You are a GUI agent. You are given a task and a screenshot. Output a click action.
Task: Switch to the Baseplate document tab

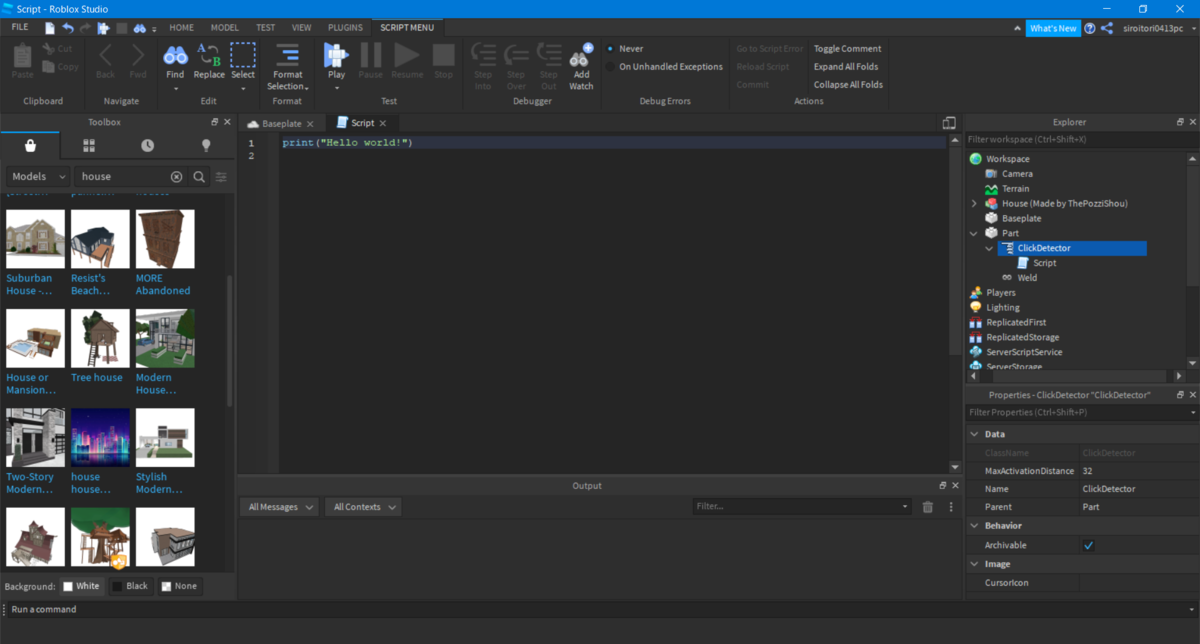(280, 123)
